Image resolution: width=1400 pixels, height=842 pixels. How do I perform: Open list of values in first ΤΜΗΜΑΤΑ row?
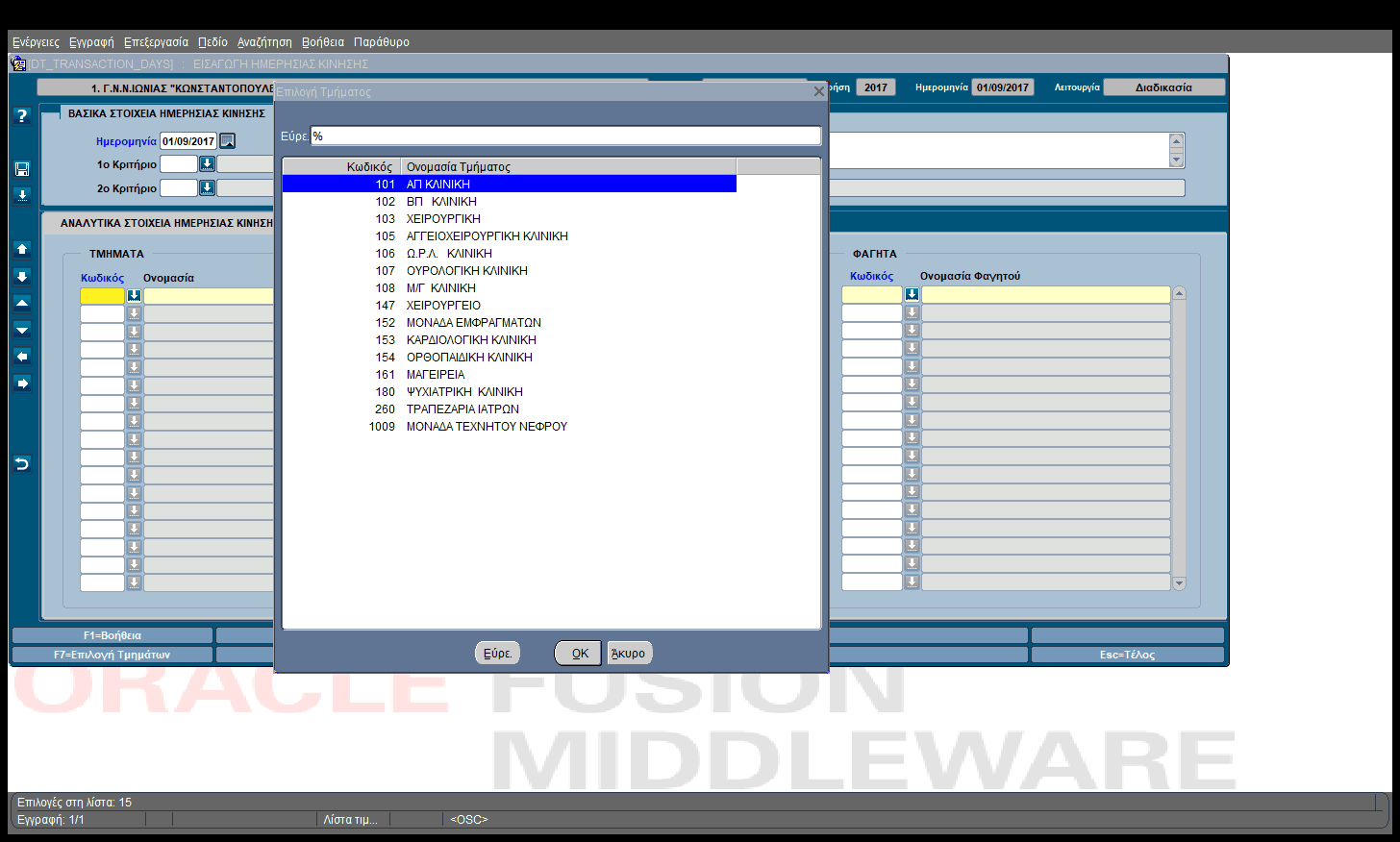tap(134, 296)
